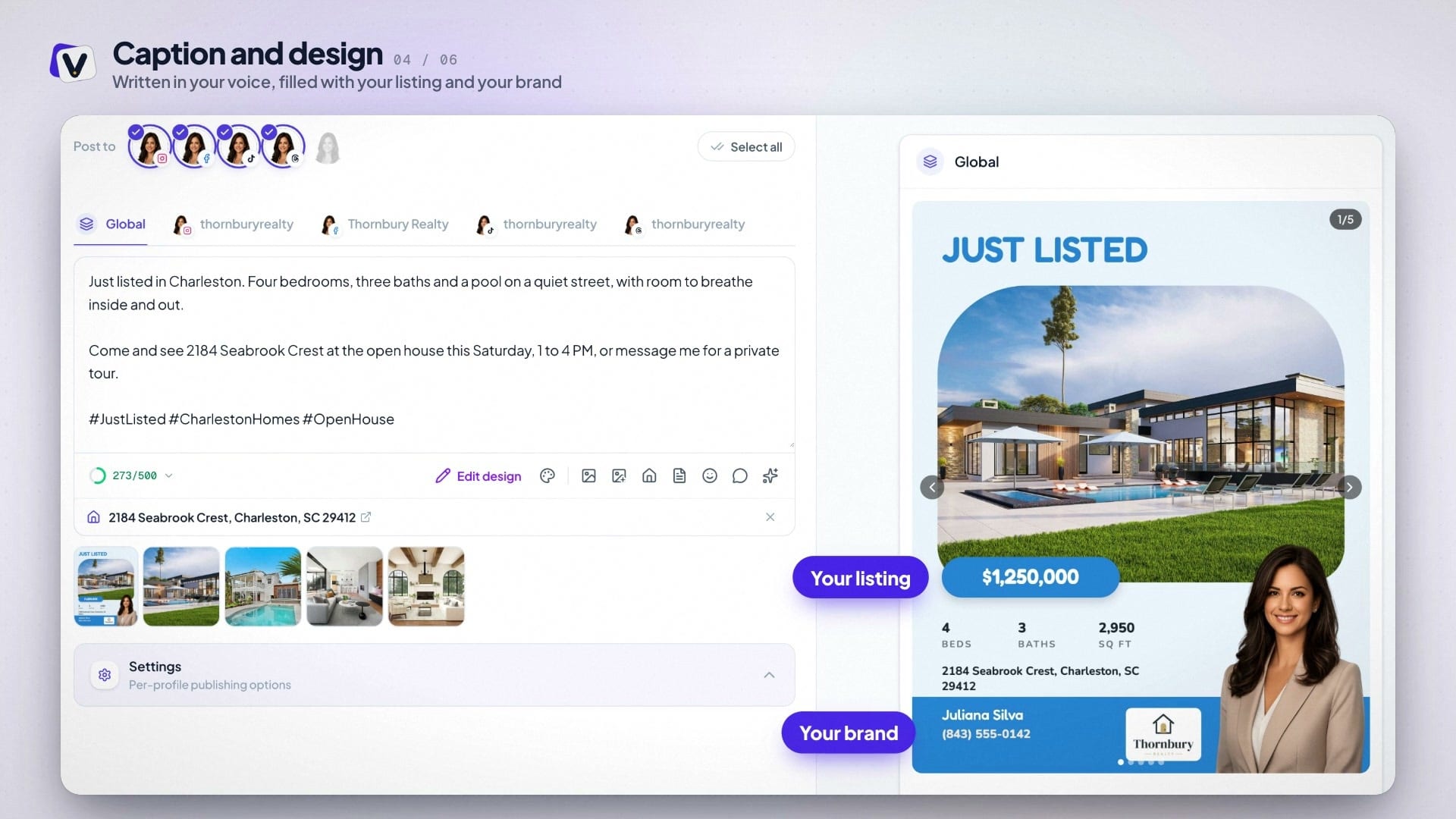Image resolution: width=1456 pixels, height=819 pixels.
Task: Switch to the Global tab
Action: coord(111,224)
